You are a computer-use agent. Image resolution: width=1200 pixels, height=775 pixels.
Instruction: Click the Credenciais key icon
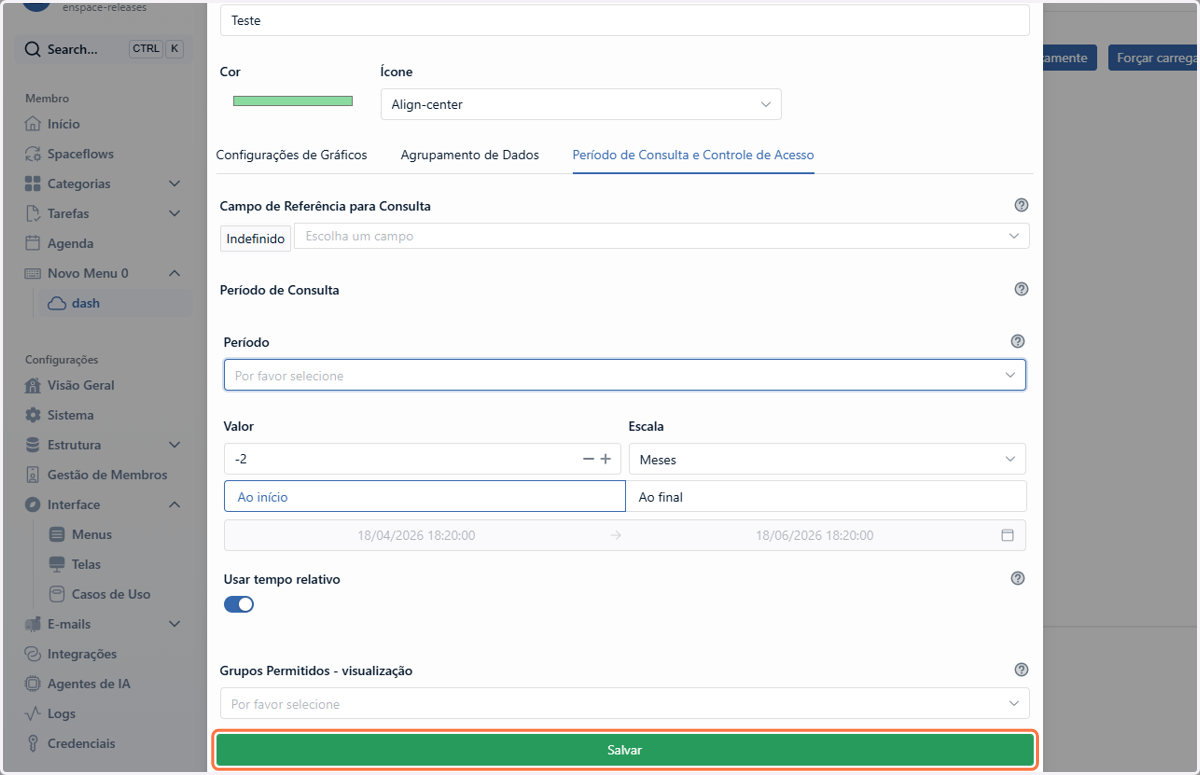[x=32, y=744]
